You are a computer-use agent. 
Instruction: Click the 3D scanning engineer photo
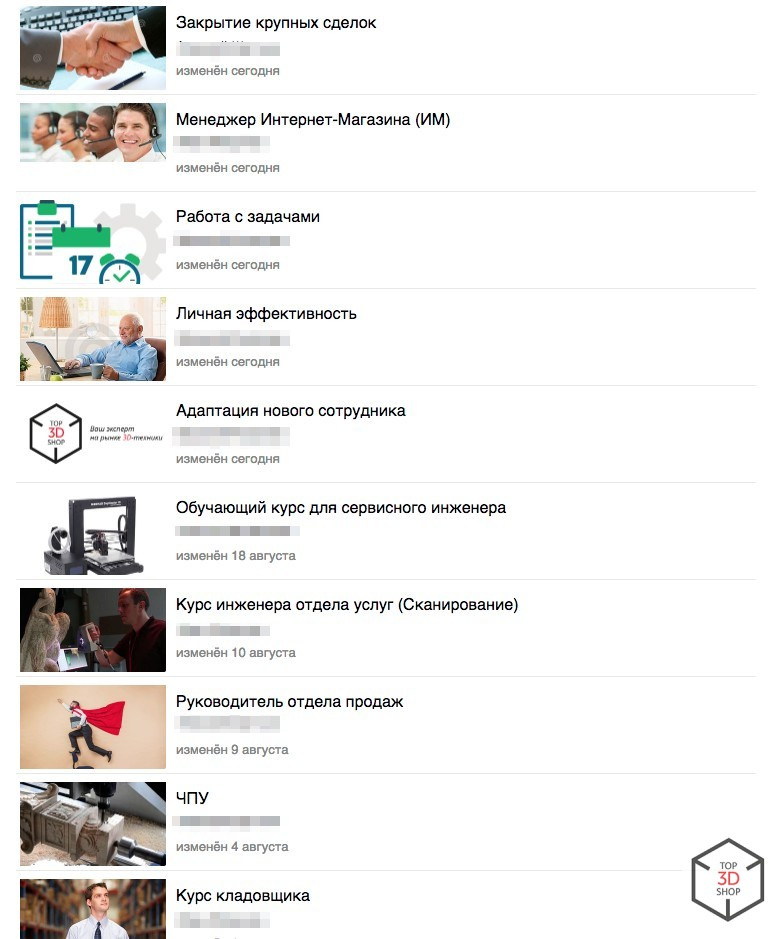[x=93, y=630]
